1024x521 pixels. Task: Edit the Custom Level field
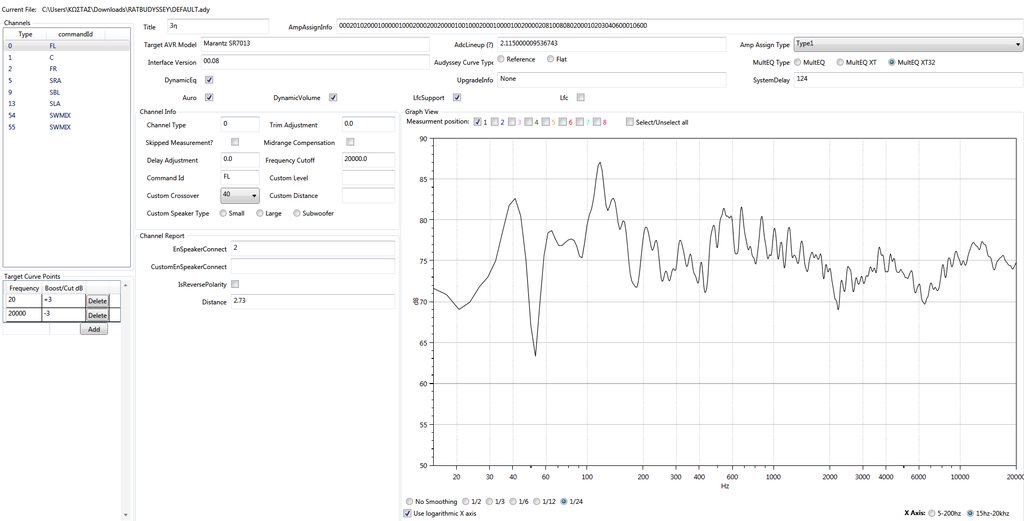368,178
